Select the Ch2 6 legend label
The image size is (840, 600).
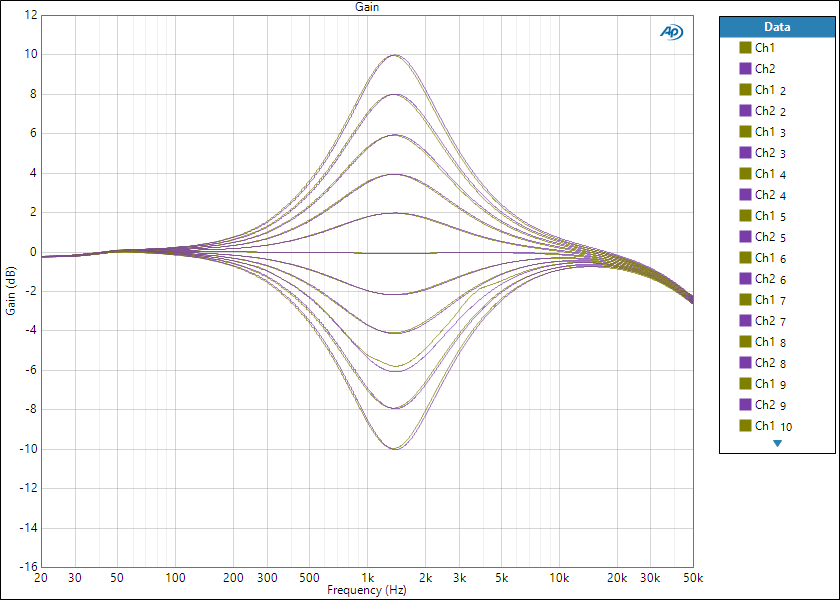click(x=770, y=279)
